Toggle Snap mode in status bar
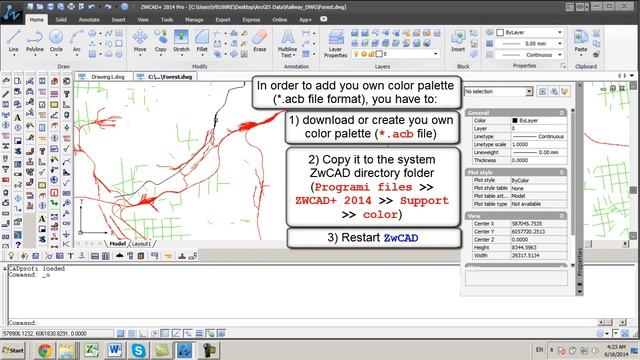This screenshot has width=640, height=360. [120, 333]
